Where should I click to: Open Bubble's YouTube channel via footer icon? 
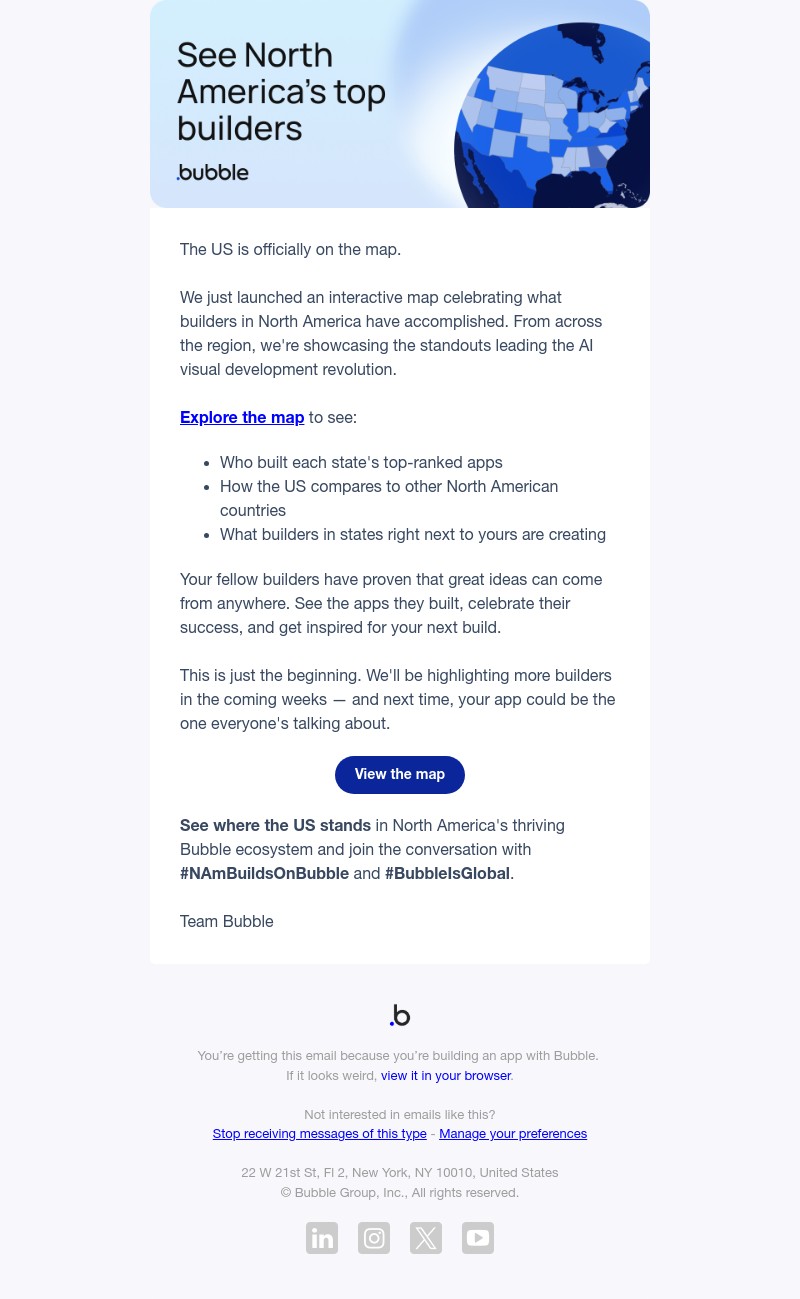478,1238
